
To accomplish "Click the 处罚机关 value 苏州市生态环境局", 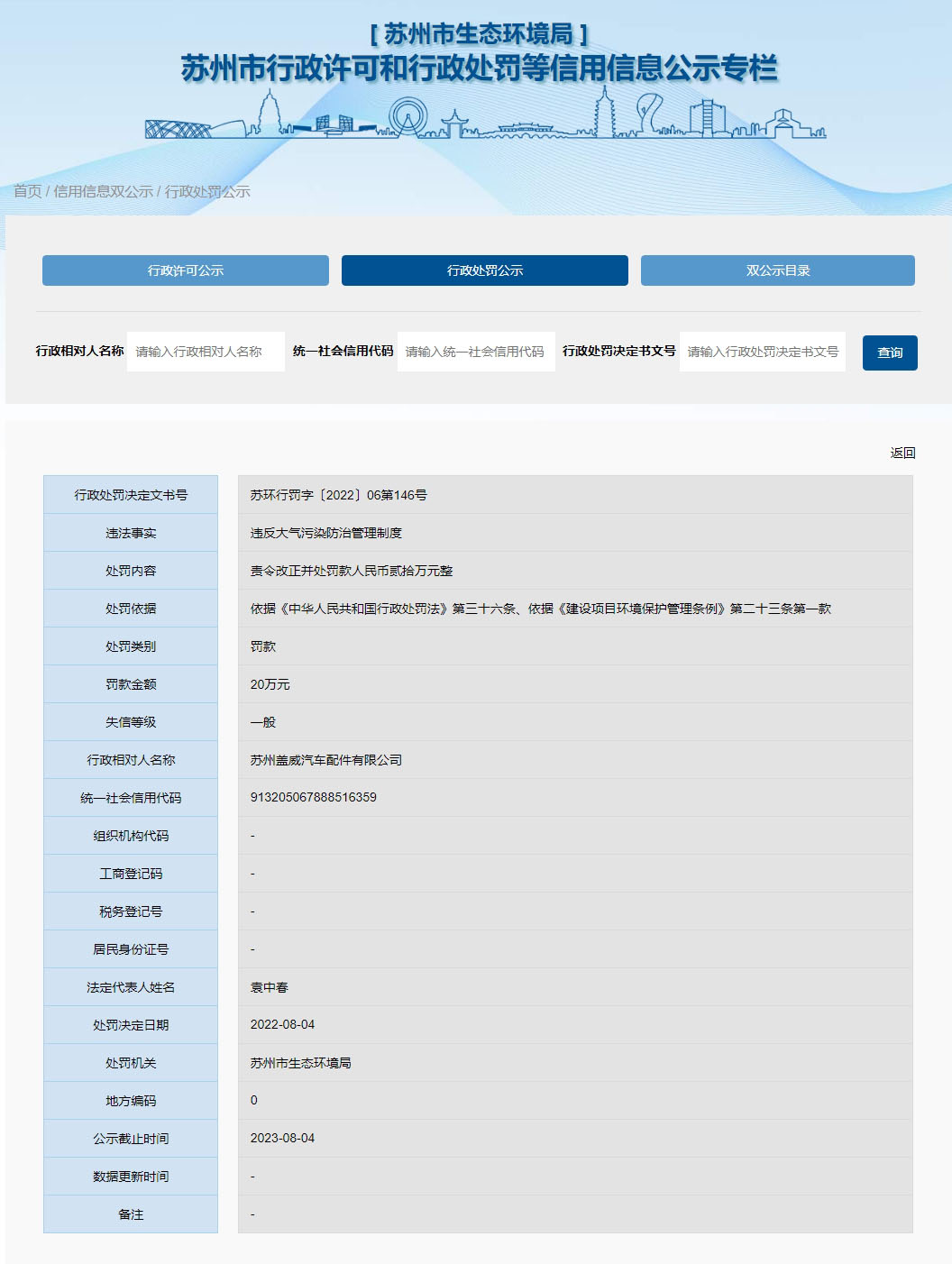I will [301, 1063].
